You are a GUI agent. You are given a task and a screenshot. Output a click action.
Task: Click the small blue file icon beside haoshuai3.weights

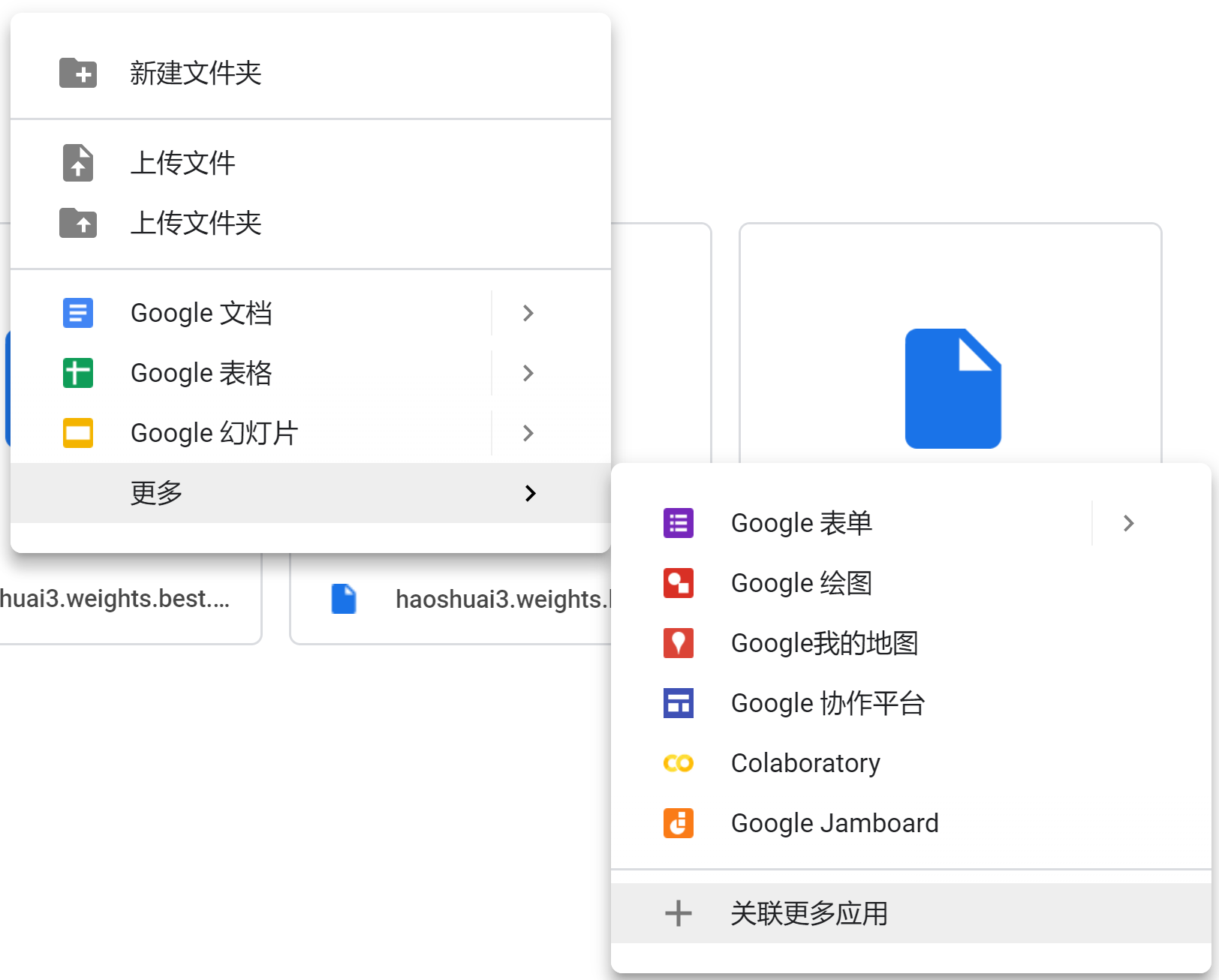[344, 599]
